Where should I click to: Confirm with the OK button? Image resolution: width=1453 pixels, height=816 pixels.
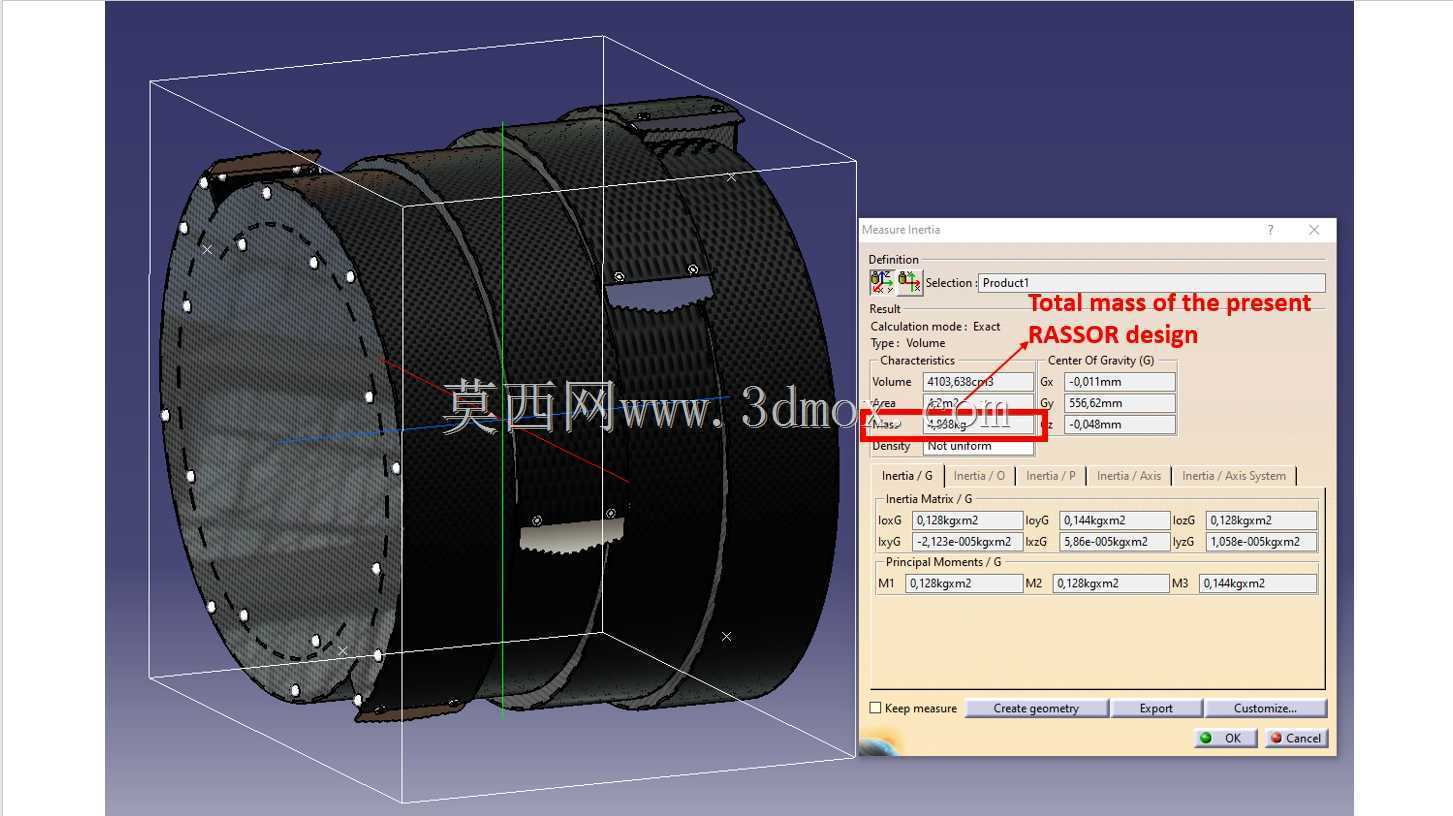click(1225, 738)
